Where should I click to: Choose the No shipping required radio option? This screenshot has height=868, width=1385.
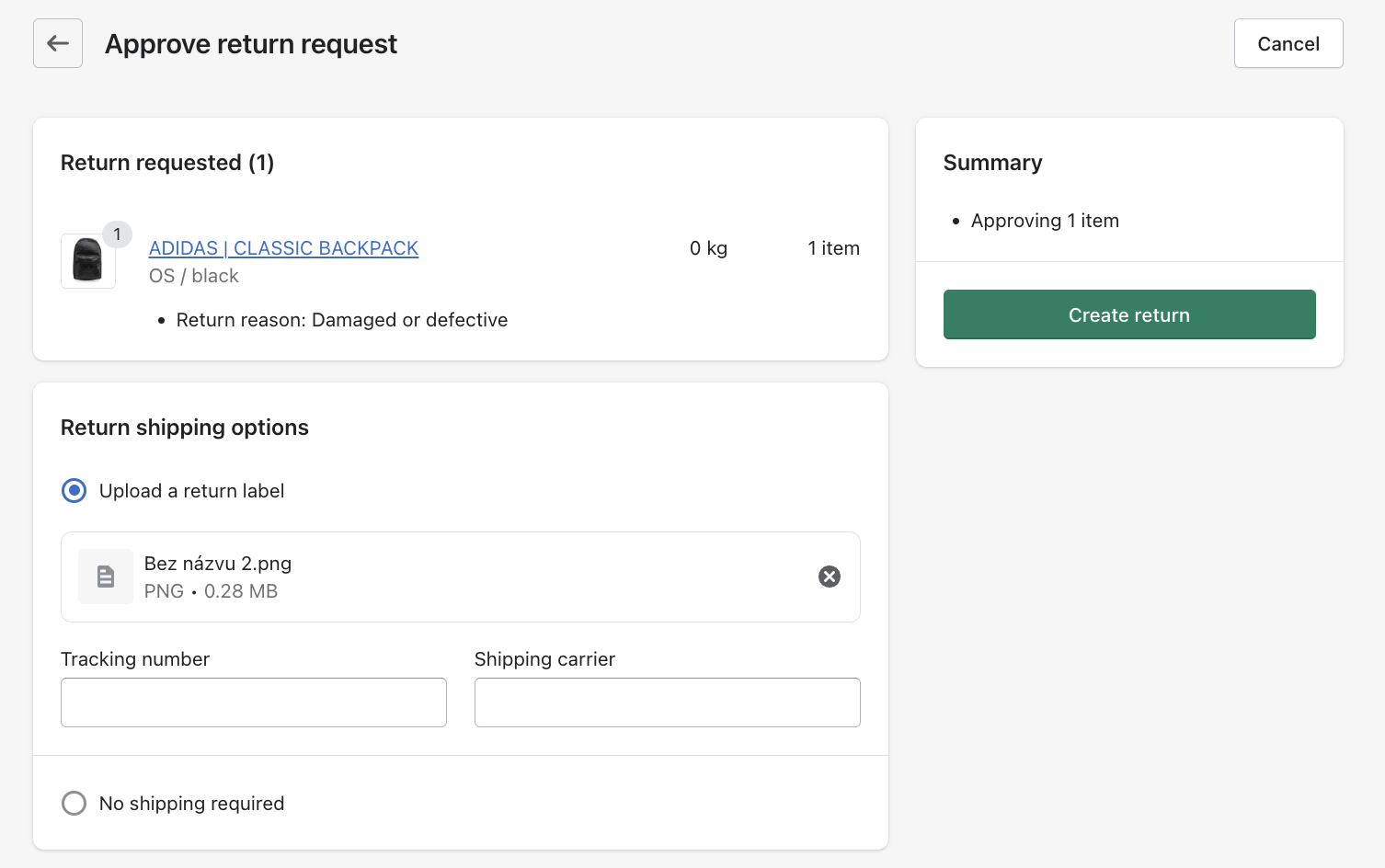pyautogui.click(x=74, y=804)
